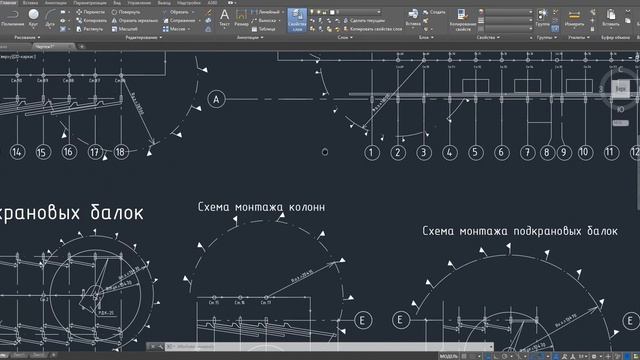The image size is (640, 360).
Task: Activate the Повернуть rotate command
Action: point(126,12)
